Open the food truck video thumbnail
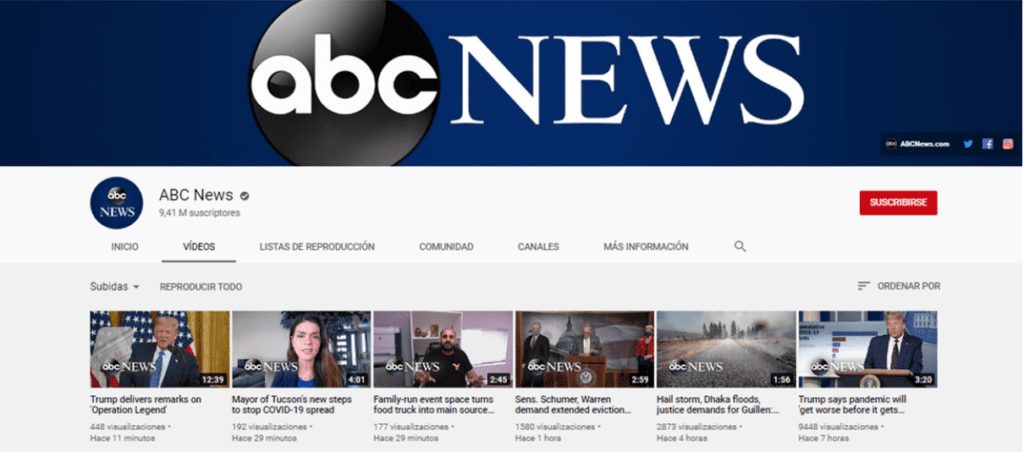Screen dimensions: 1024x457 click(x=443, y=349)
